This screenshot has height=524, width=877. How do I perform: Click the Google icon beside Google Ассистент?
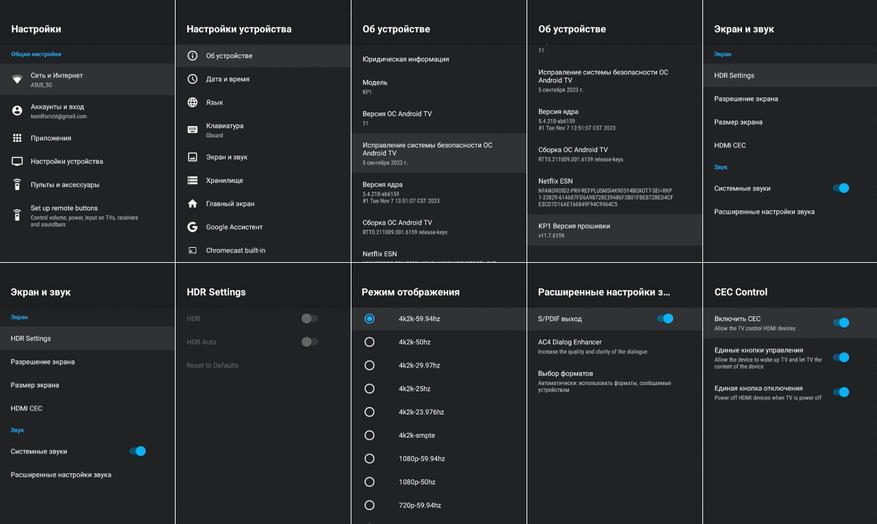coord(192,227)
